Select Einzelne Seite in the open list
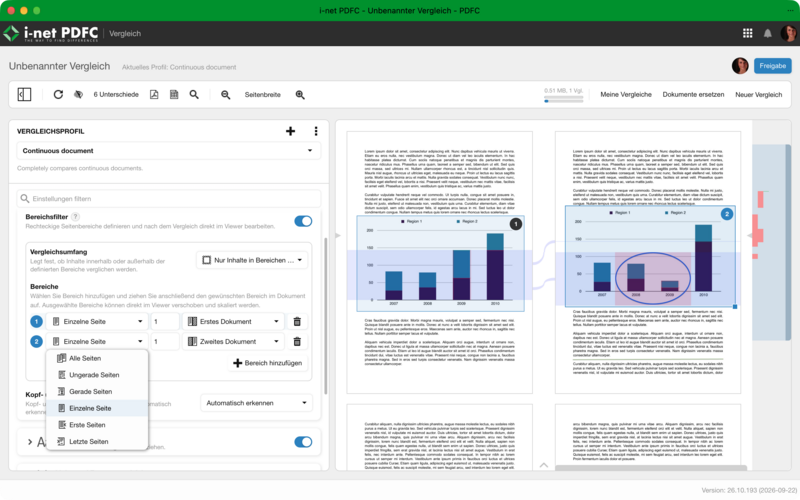 [97, 408]
